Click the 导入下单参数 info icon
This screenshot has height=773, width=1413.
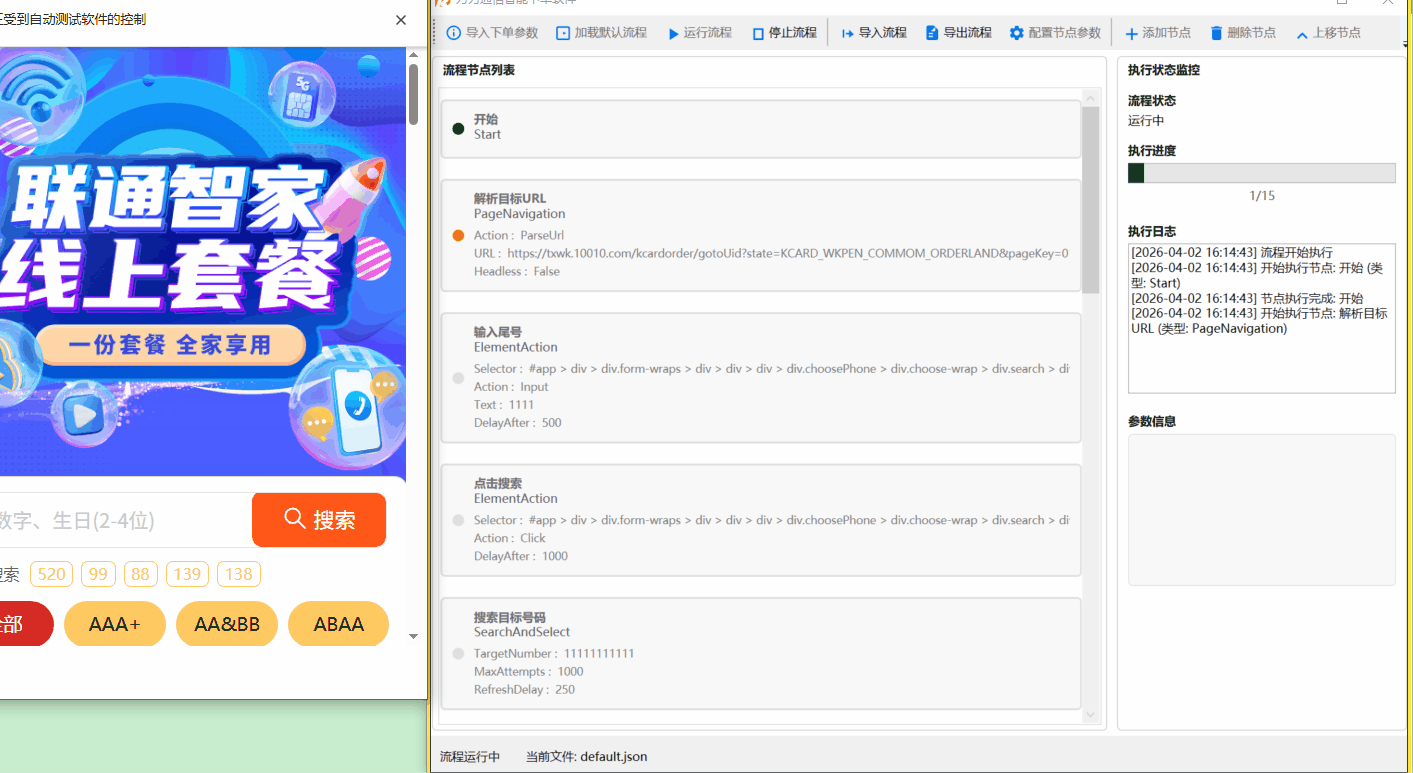[x=454, y=33]
